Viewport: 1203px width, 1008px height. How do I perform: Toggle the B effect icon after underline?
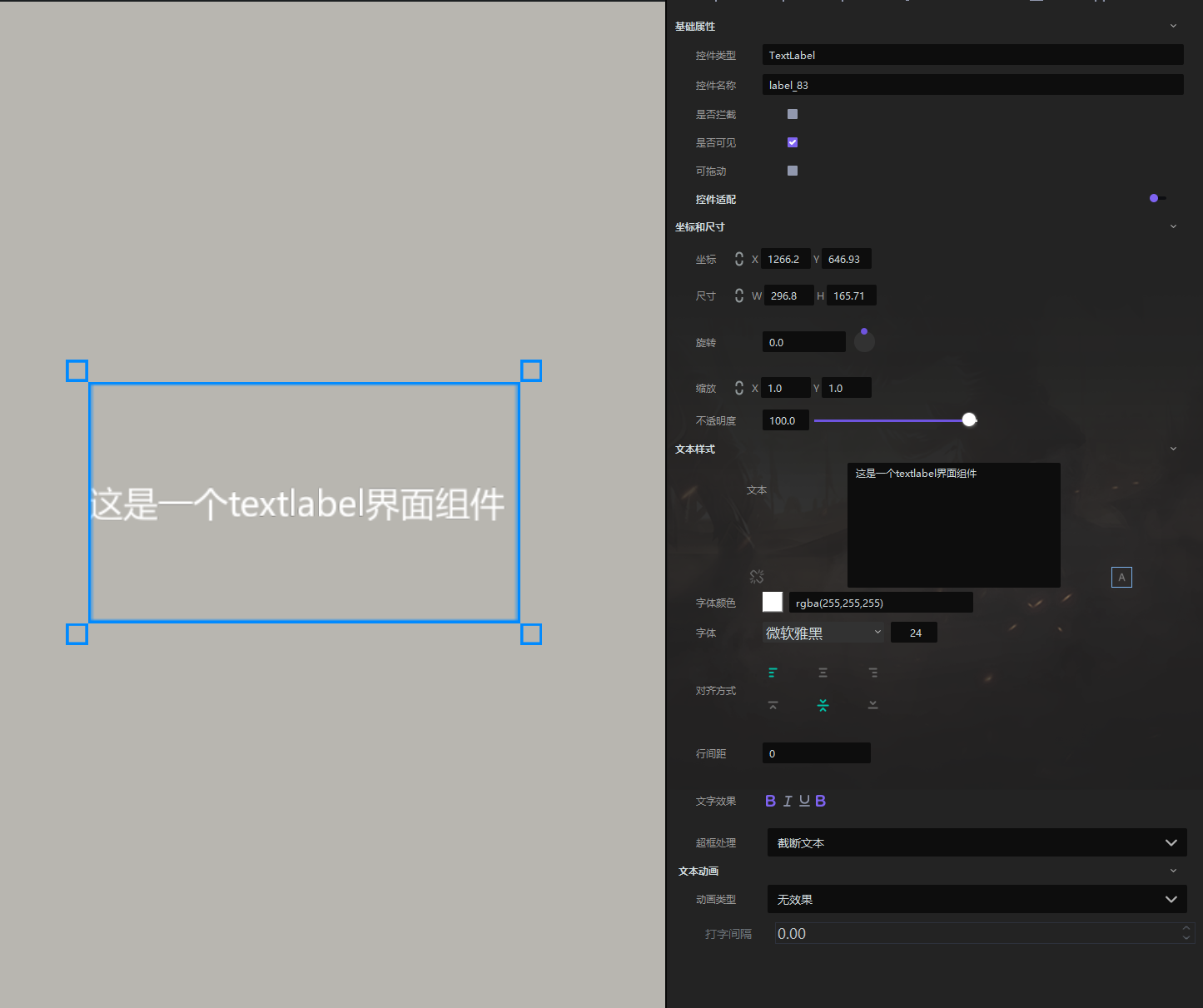[820, 801]
